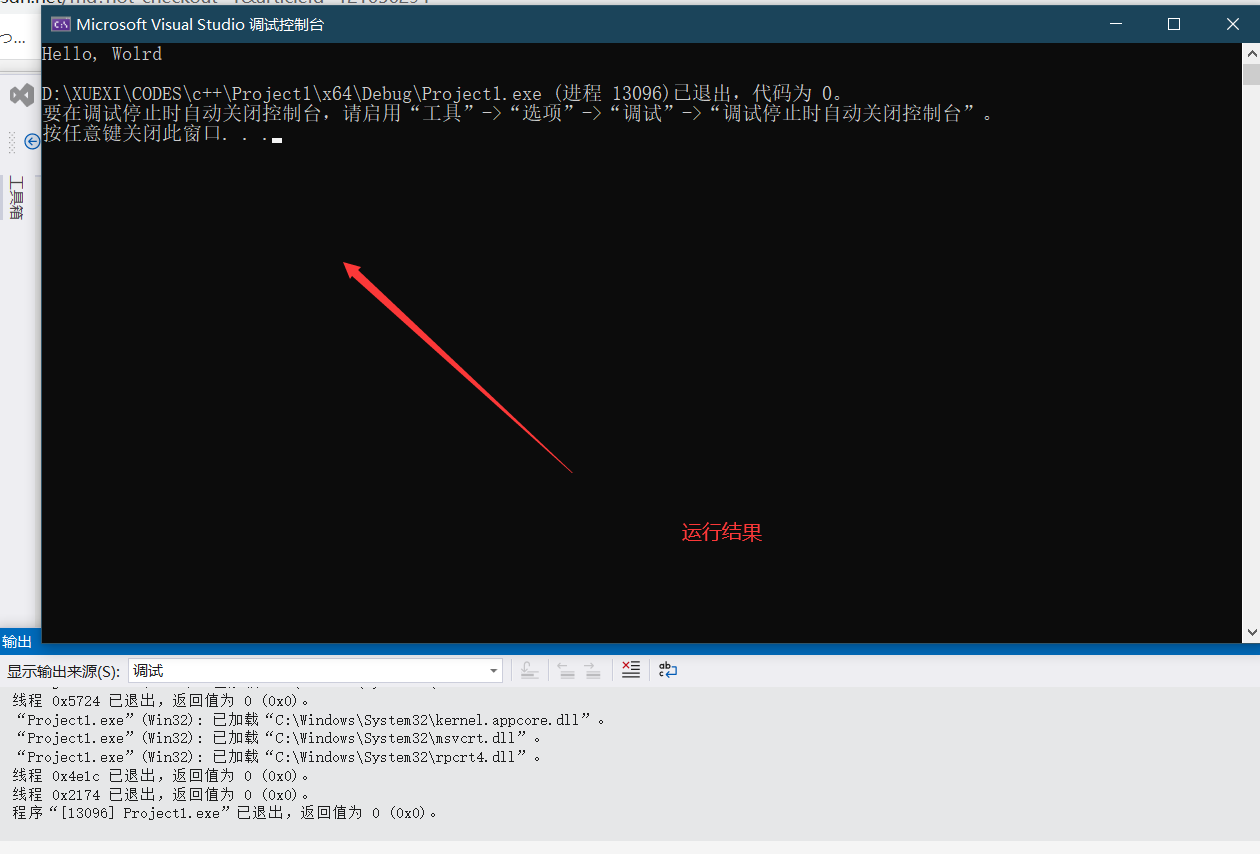Click console scrollbar down arrow
The width and height of the screenshot is (1260, 854).
[x=1251, y=632]
